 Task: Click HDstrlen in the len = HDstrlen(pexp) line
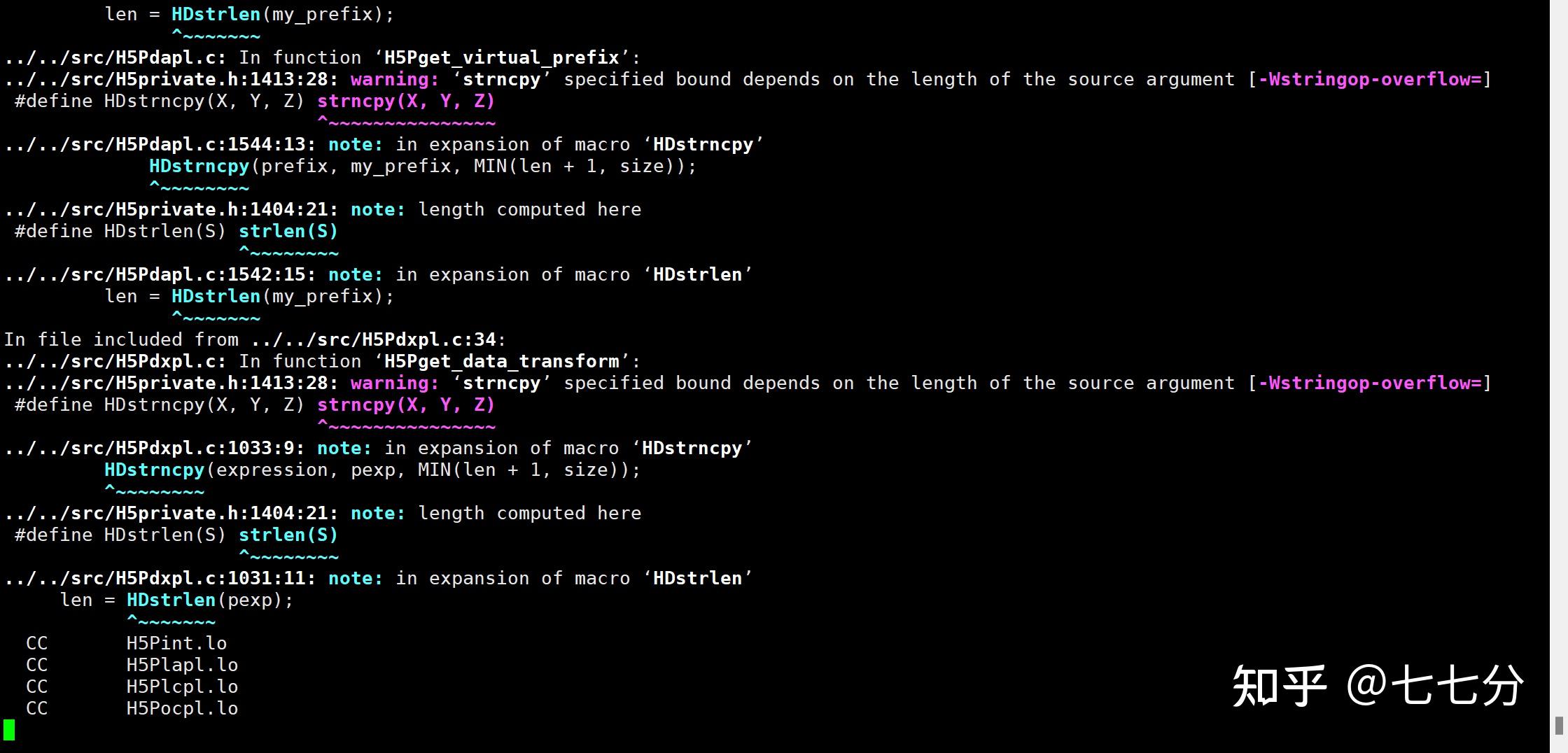pos(171,600)
